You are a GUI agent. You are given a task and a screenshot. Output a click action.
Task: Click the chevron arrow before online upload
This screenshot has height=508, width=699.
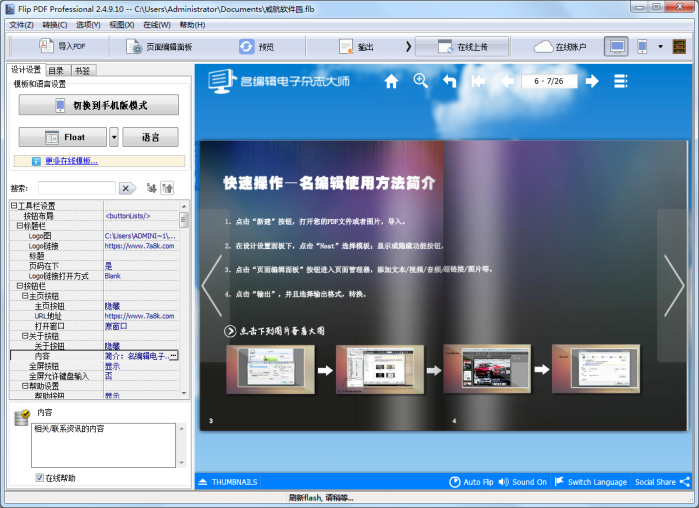408,46
